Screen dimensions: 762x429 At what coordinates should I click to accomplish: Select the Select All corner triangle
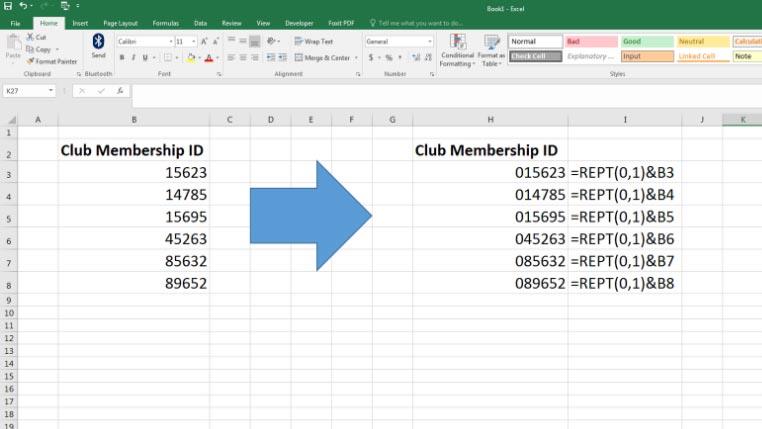pos(12,120)
